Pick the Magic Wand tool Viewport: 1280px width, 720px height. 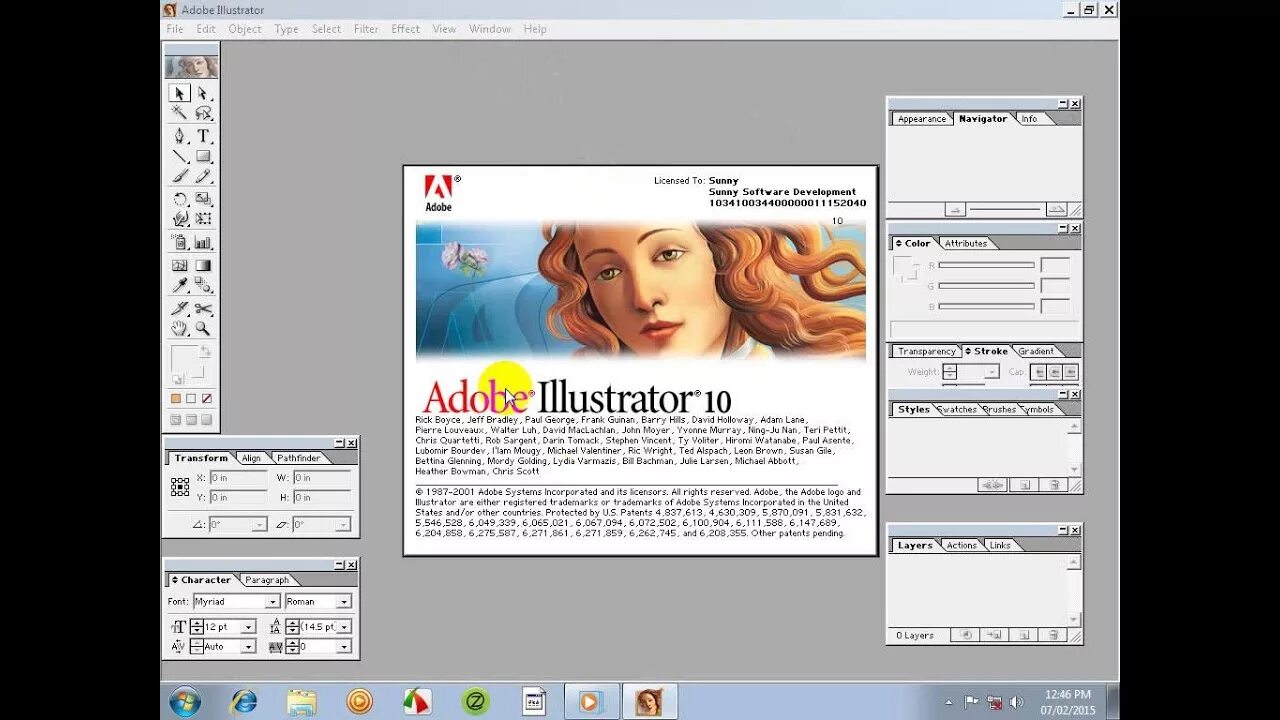coord(180,113)
